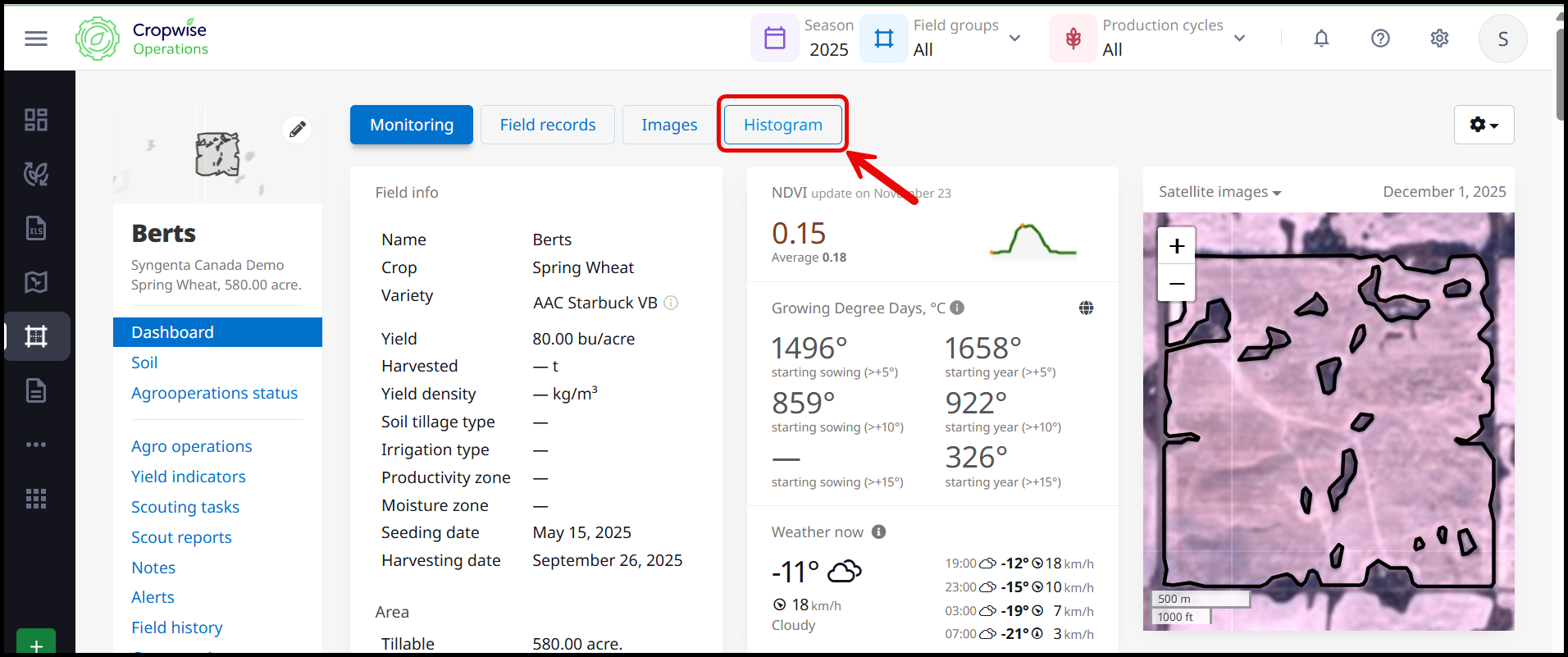Open the Scouting tasks link
The width and height of the screenshot is (1568, 657).
[x=185, y=507]
